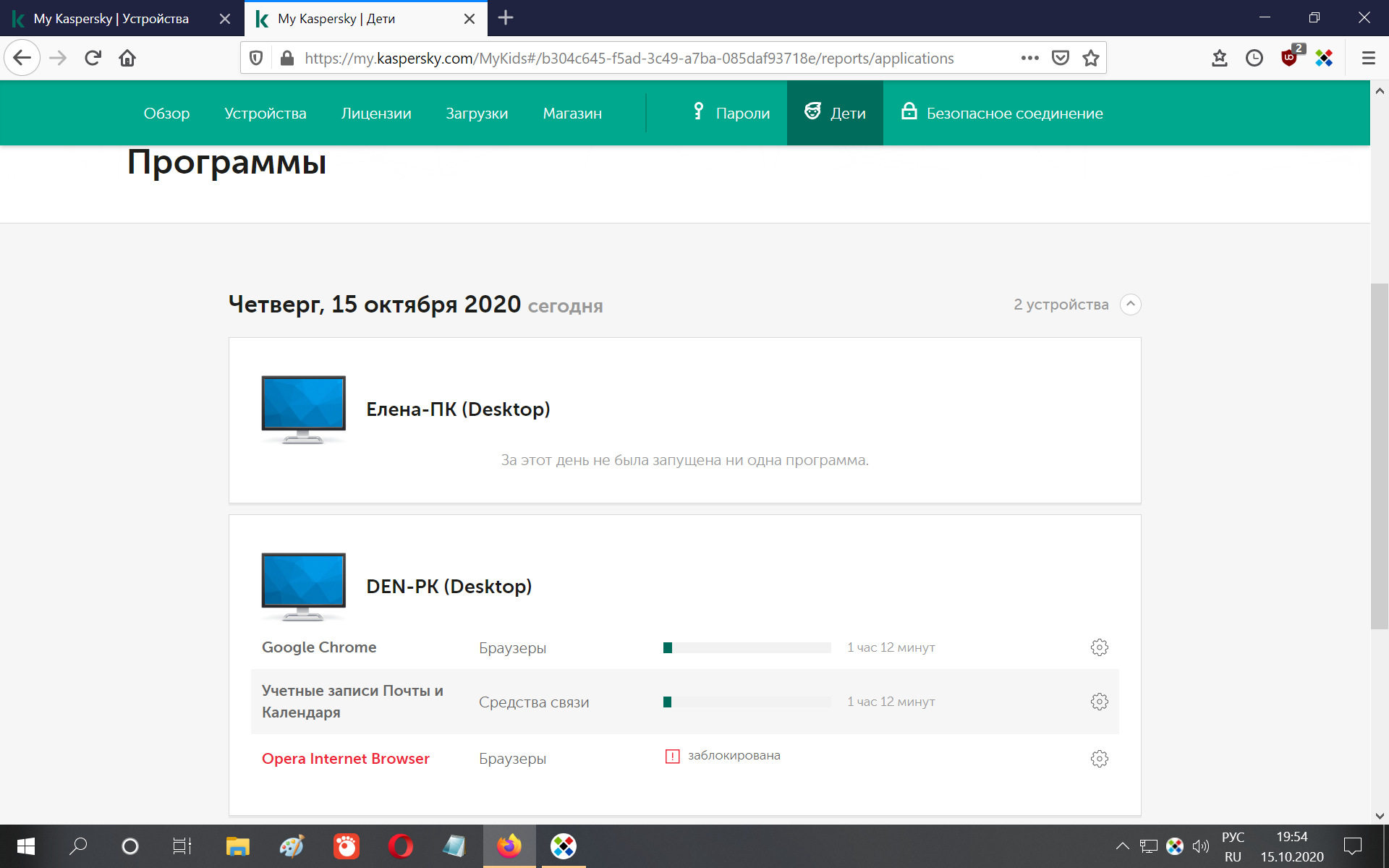Launch Opera from the Windows taskbar

pyautogui.click(x=401, y=846)
